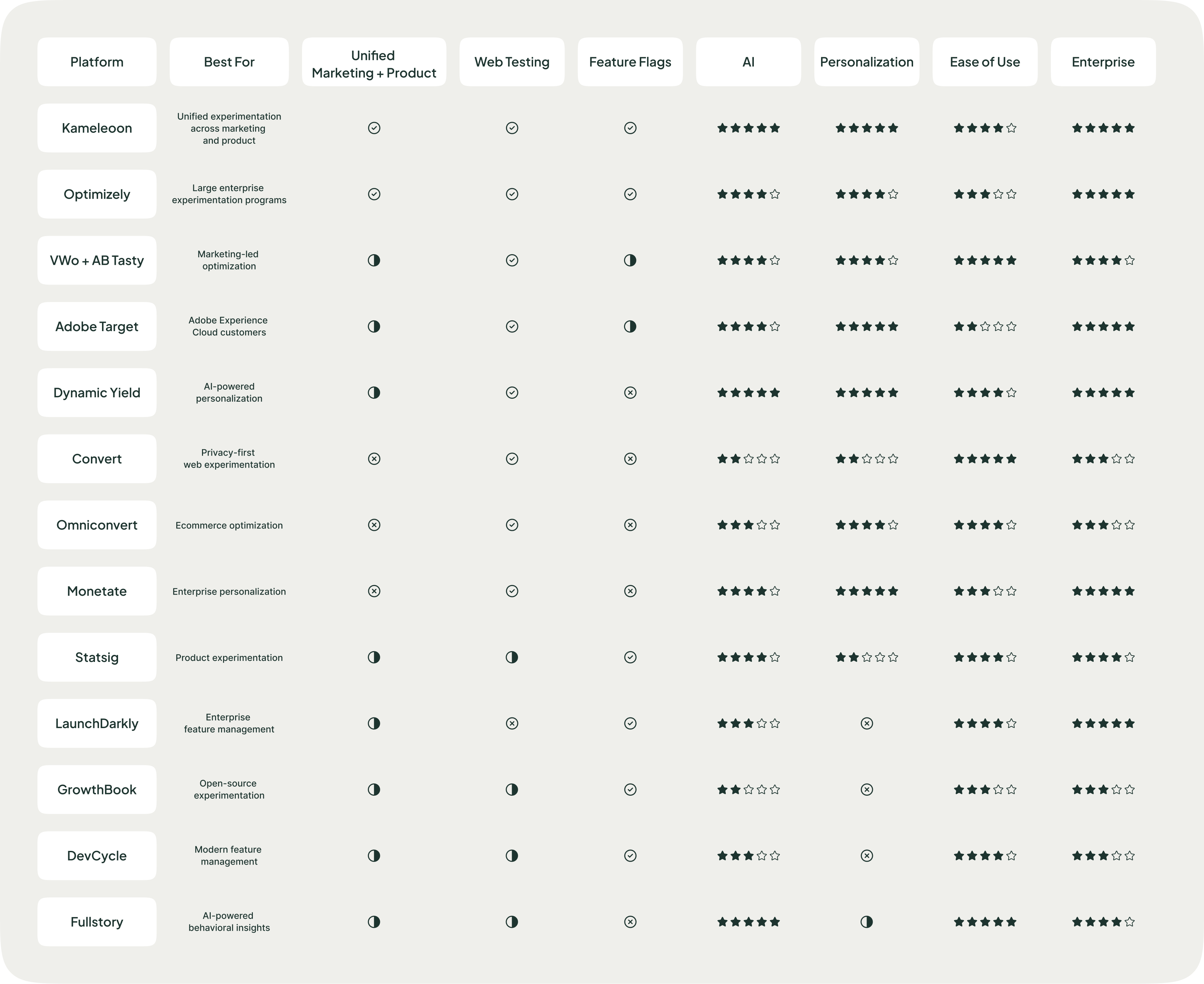Select the Fullstory platform label
The width and height of the screenshot is (1204, 984).
click(97, 922)
